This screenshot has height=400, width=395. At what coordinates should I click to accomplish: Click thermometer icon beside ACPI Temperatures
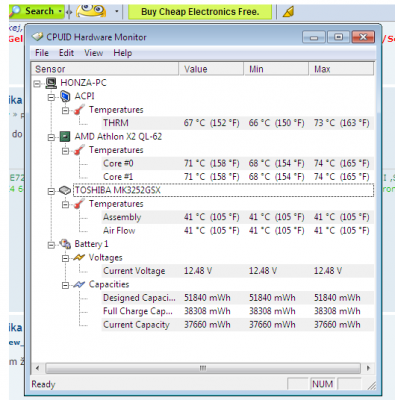pyautogui.click(x=79, y=110)
